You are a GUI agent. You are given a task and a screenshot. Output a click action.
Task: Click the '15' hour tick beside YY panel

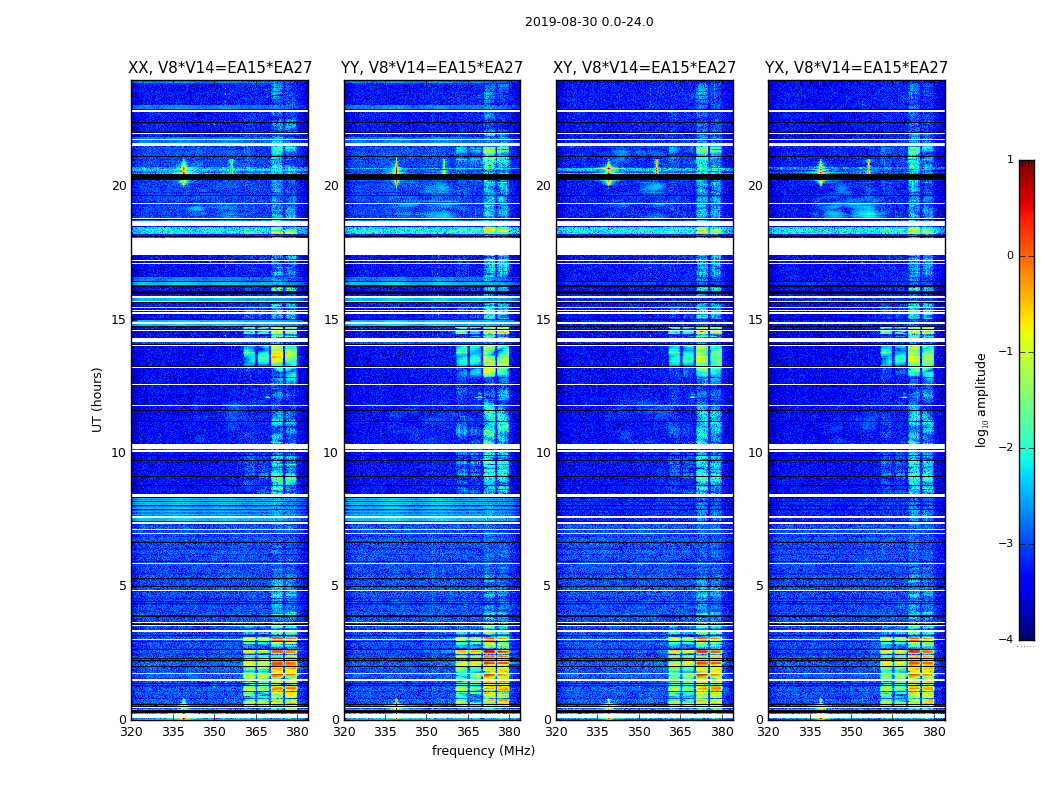click(331, 320)
